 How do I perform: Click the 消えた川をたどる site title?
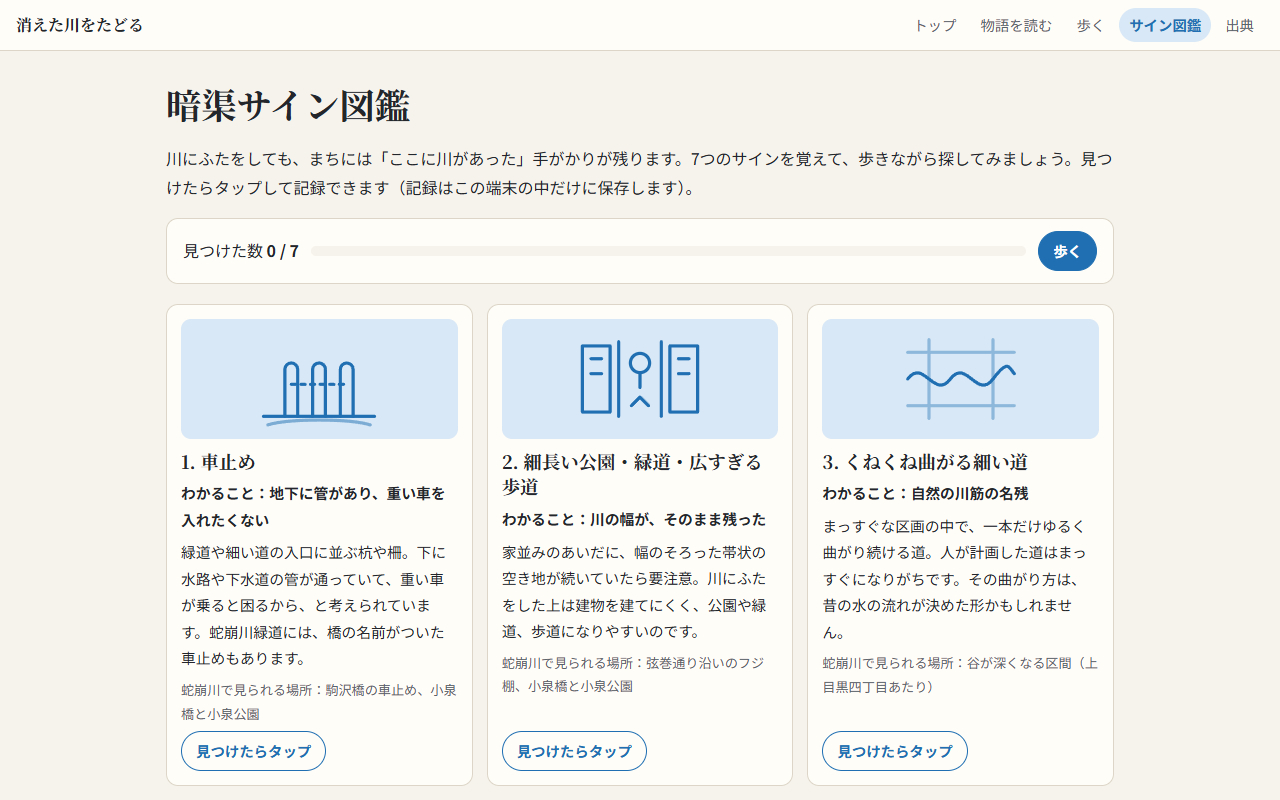tap(80, 25)
